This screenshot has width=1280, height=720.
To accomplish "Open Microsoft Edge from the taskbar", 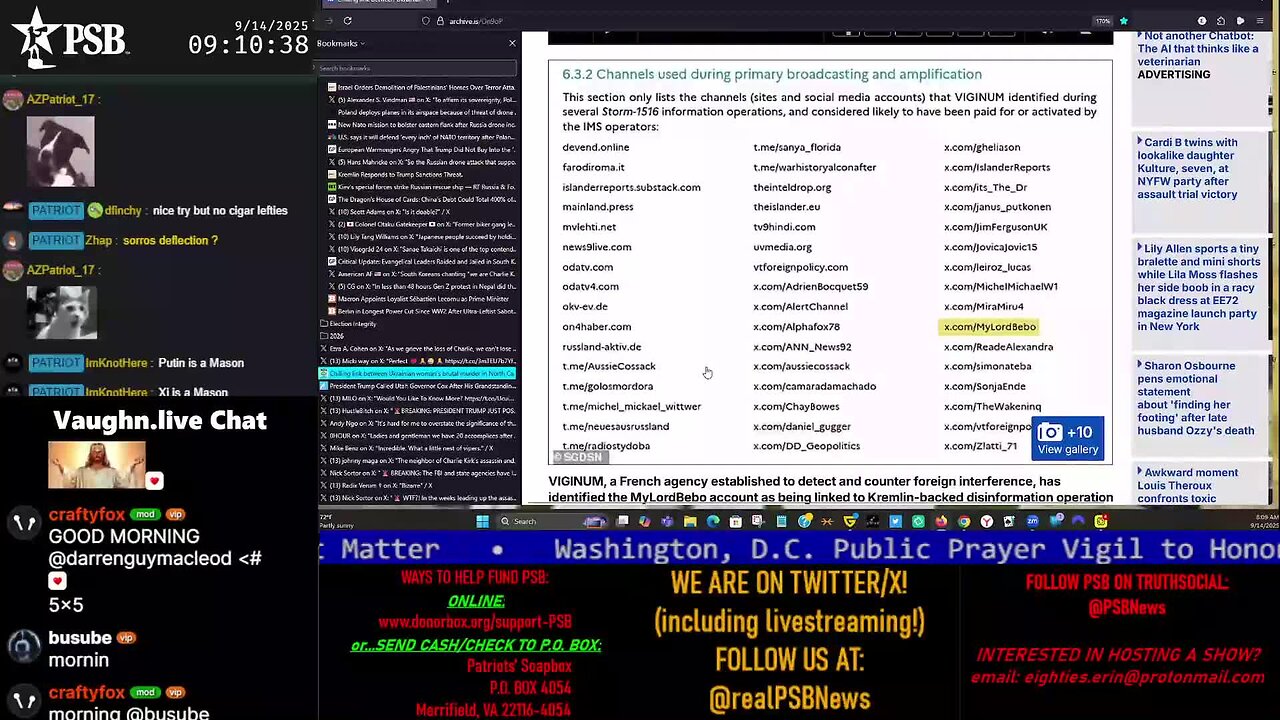I will point(713,521).
